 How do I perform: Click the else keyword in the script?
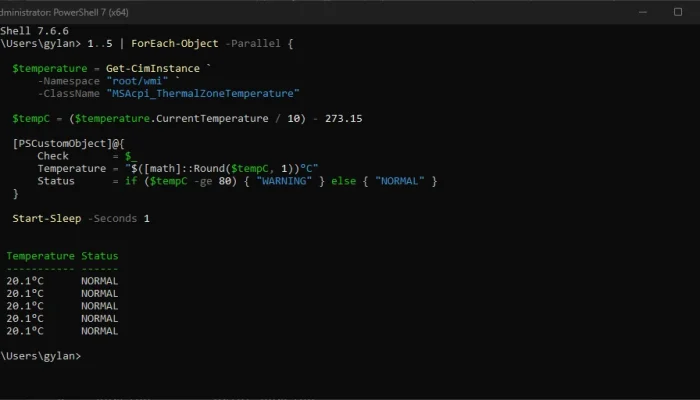(343, 181)
